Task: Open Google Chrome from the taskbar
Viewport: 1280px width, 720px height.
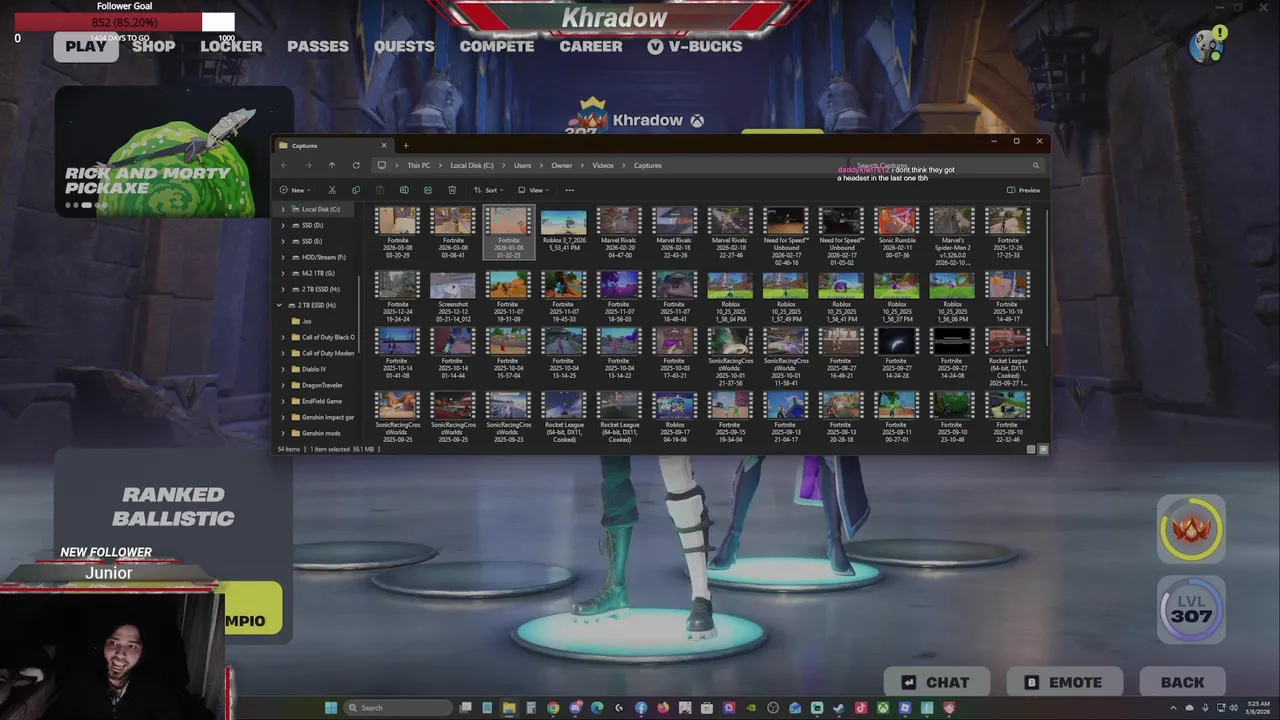Action: tap(553, 708)
